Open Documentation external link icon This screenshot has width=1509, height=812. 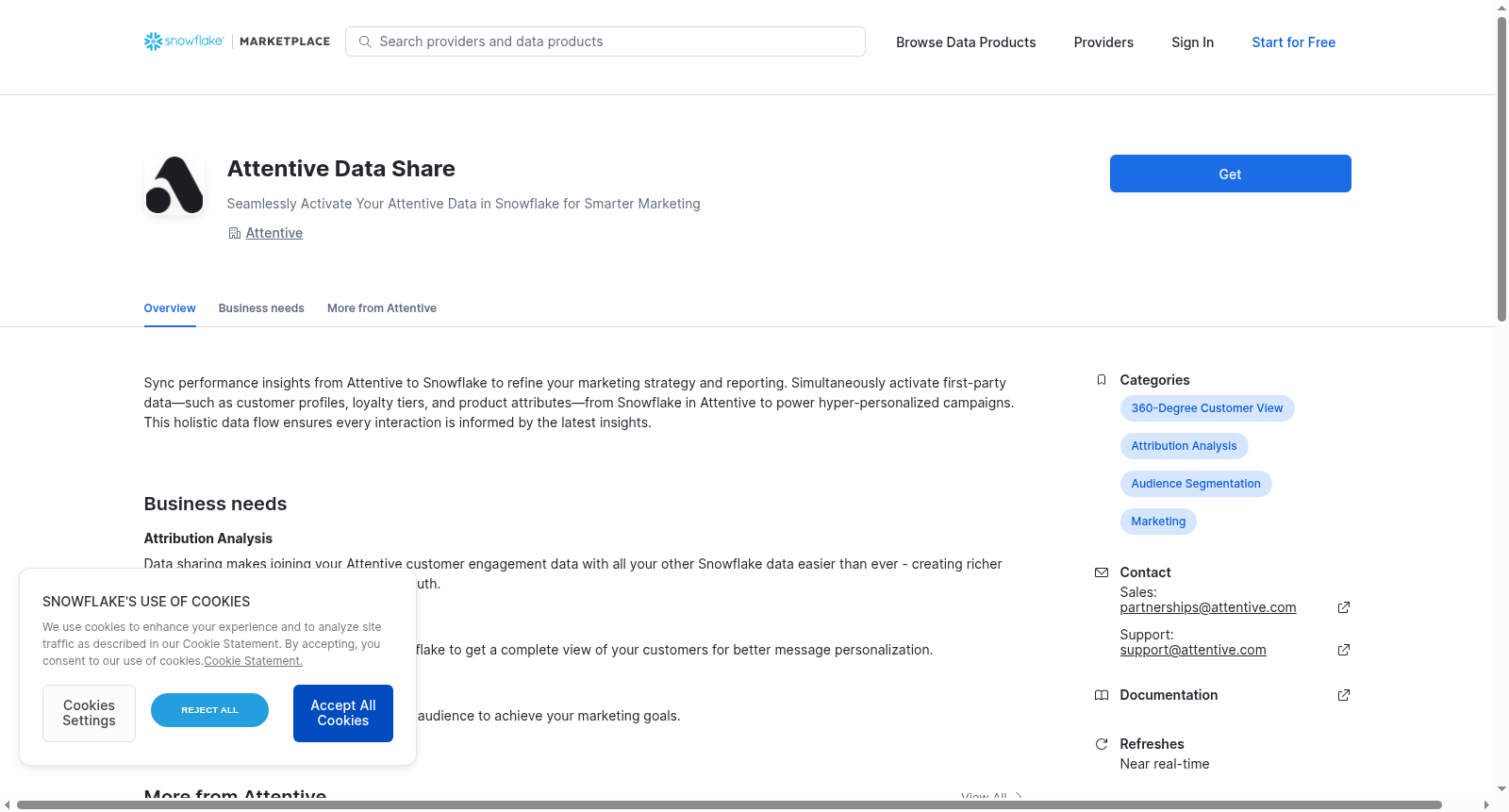tap(1344, 695)
